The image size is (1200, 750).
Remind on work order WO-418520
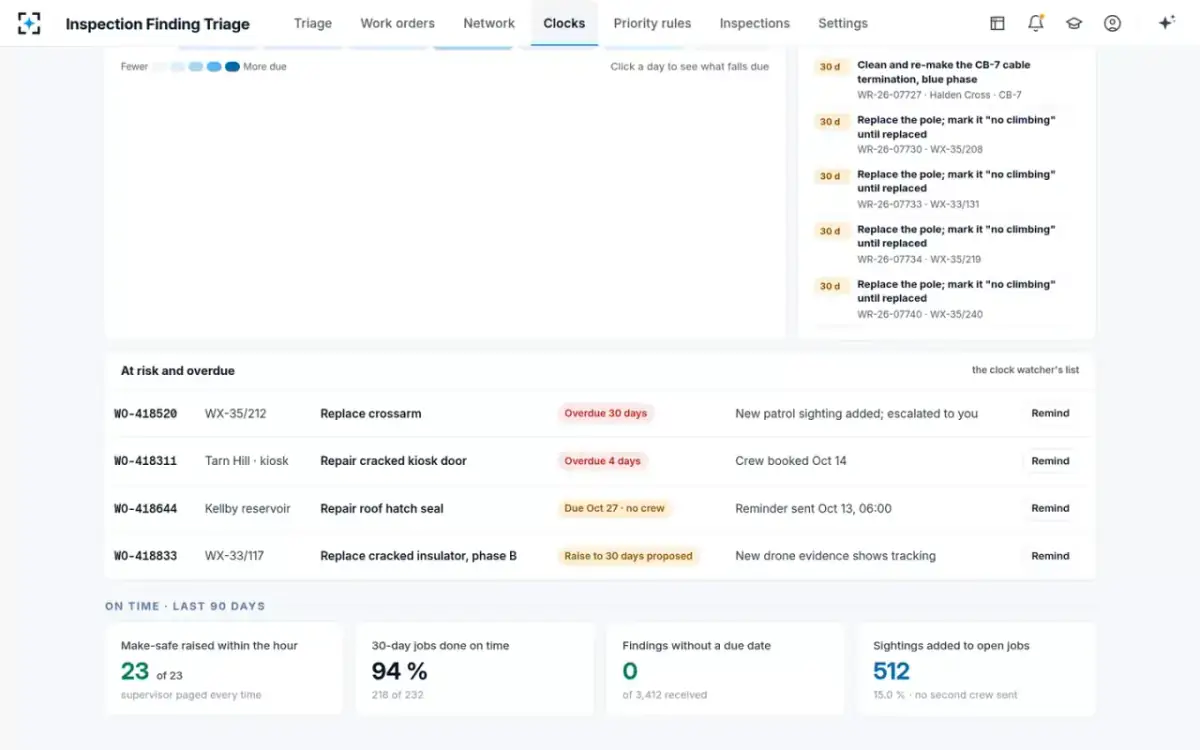1050,413
